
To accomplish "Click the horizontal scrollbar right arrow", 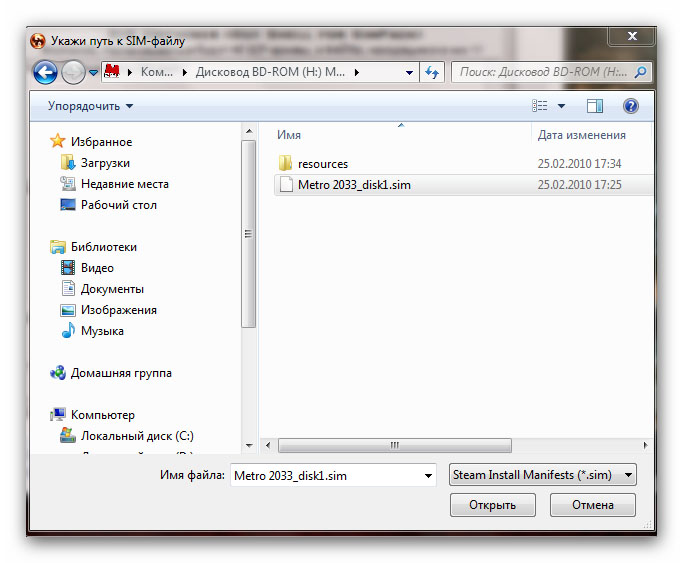I will tap(646, 445).
